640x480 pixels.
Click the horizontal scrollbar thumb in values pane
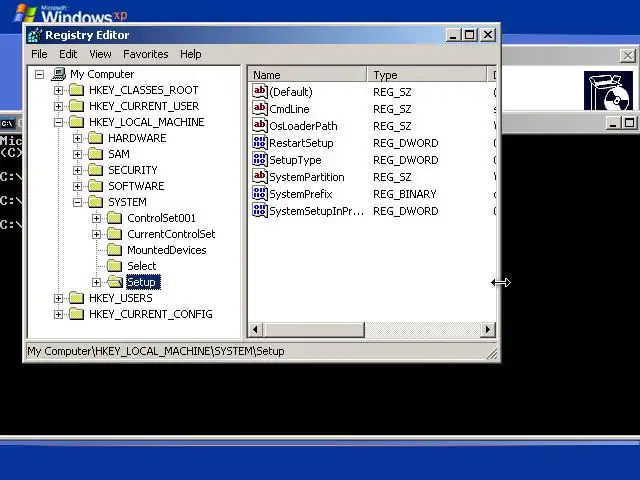313,329
